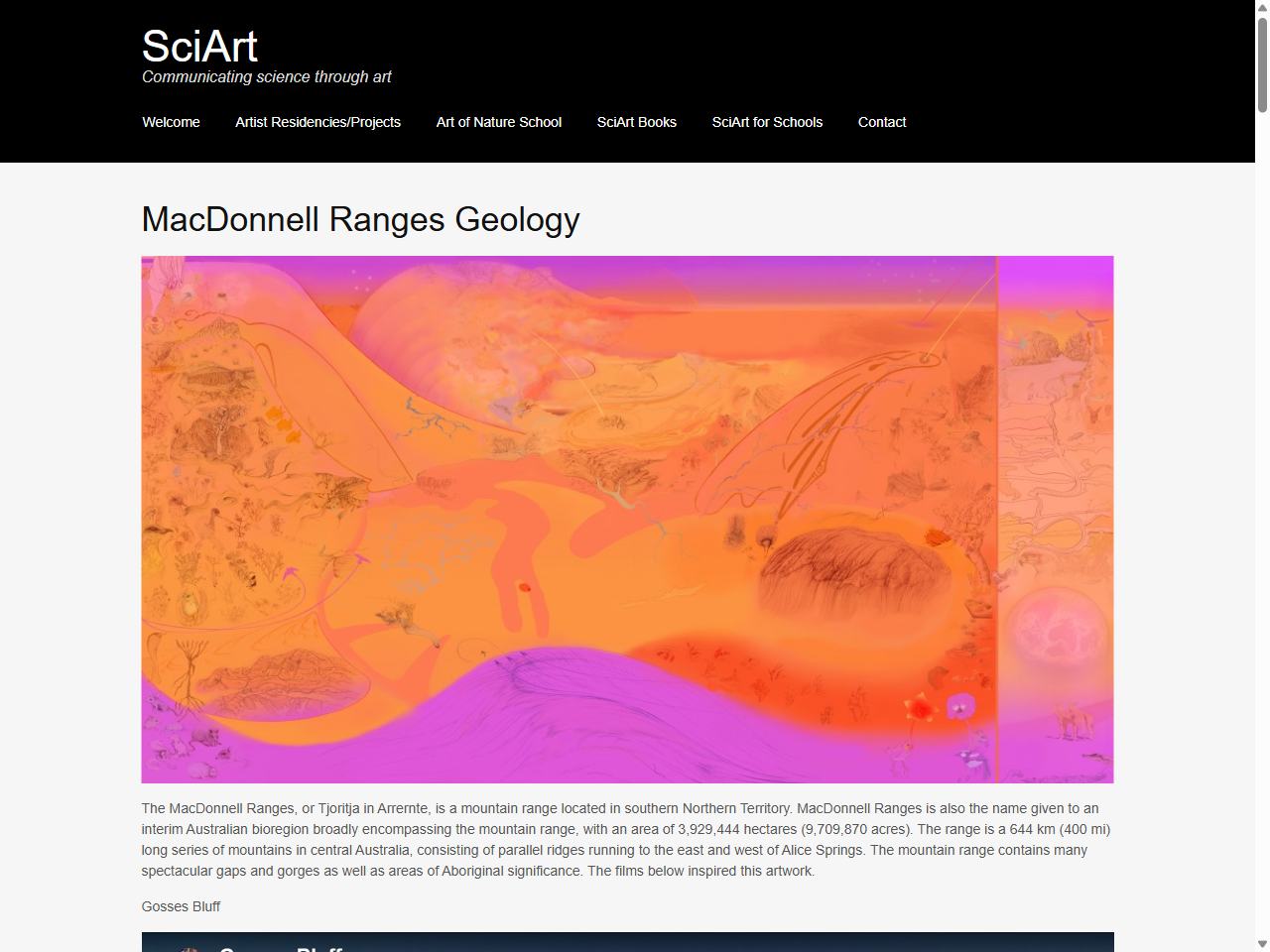
Task: Click the MacDonnell Ranges artwork image
Action: 627,519
